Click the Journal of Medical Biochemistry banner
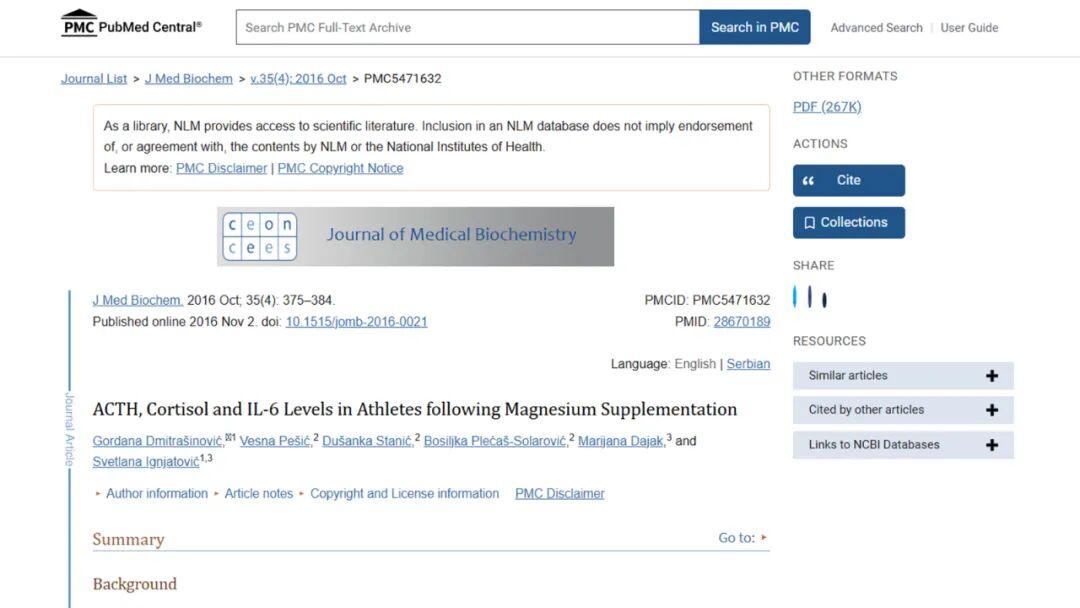 [415, 237]
